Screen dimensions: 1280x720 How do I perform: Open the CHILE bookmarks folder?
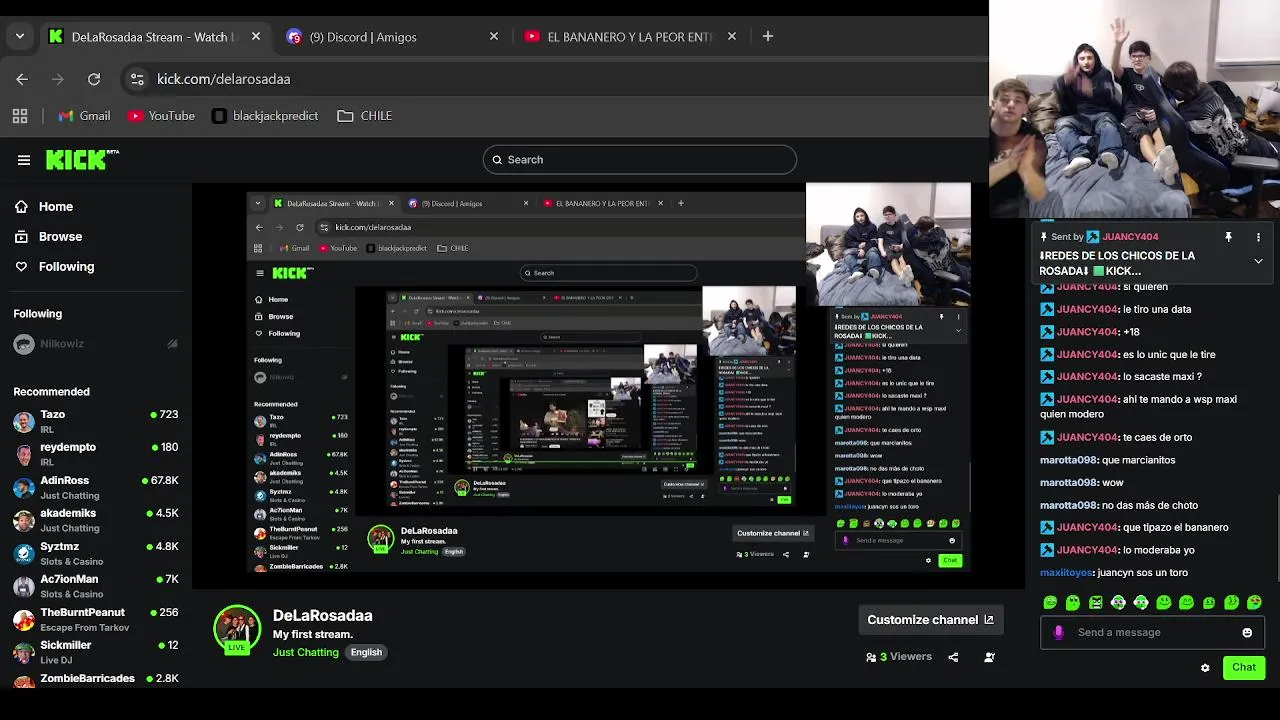[365, 116]
